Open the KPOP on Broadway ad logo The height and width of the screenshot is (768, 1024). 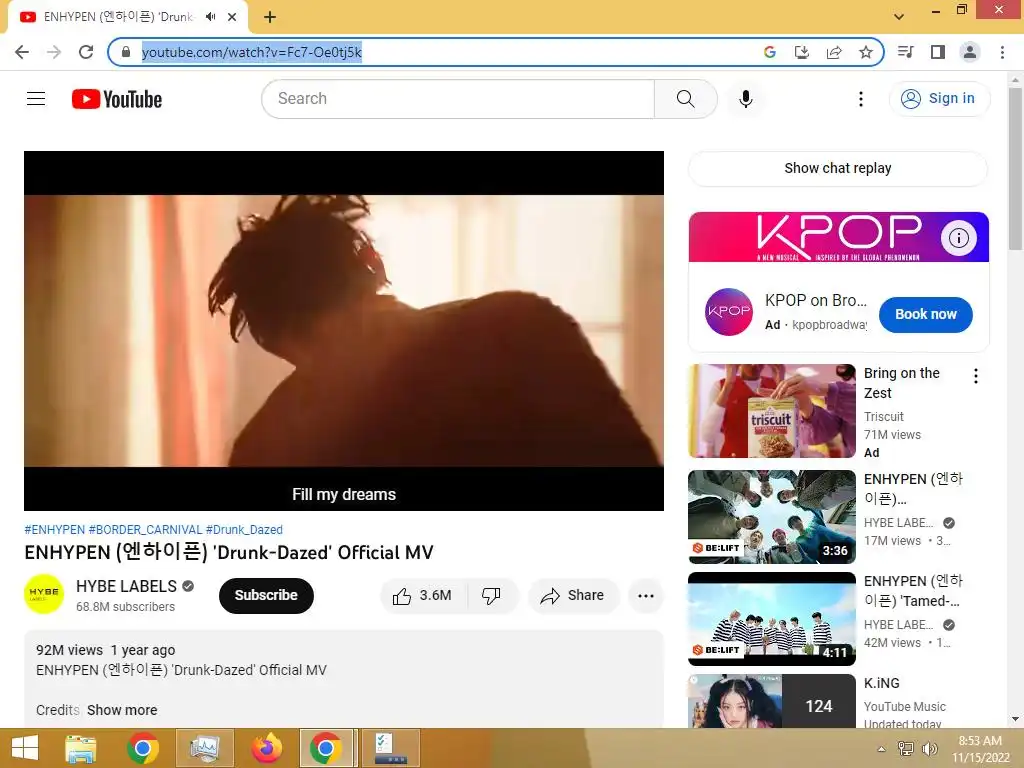coord(729,312)
